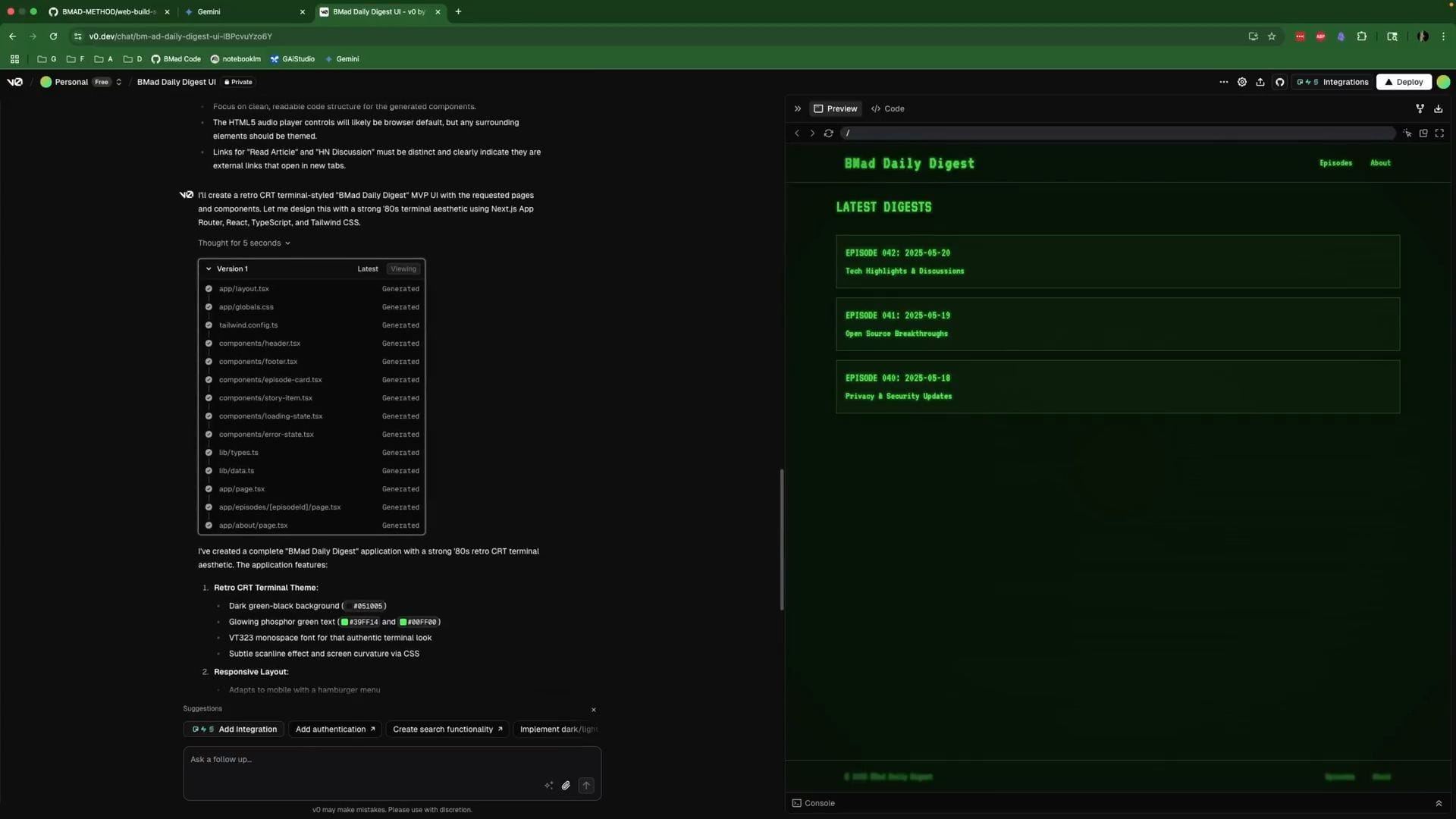Screen dimensions: 1456x819
Task: Activate the element select cursor tool
Action: click(1407, 133)
